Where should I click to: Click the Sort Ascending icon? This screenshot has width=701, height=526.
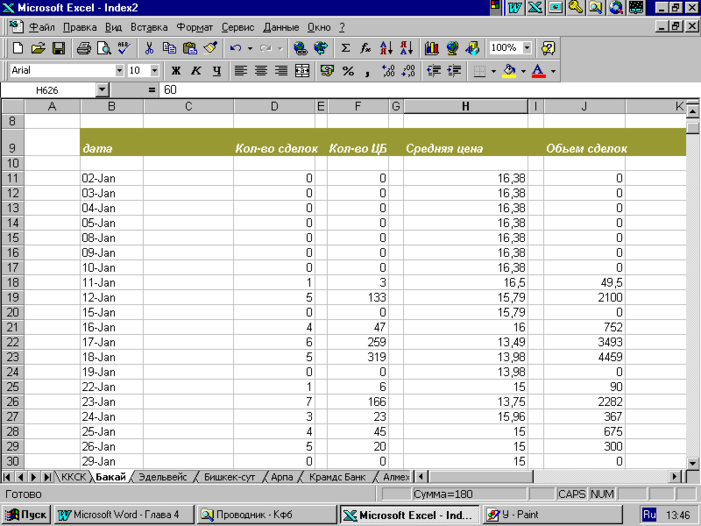[x=386, y=48]
